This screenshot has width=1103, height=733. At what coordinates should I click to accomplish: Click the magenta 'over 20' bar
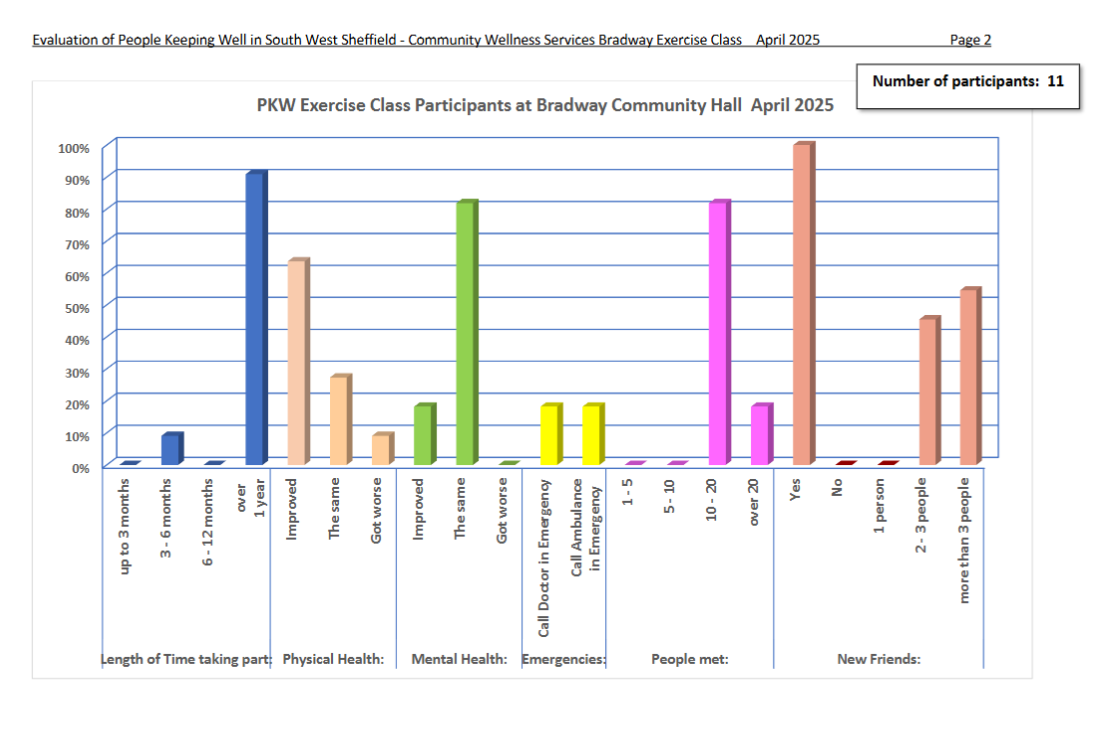pos(761,435)
